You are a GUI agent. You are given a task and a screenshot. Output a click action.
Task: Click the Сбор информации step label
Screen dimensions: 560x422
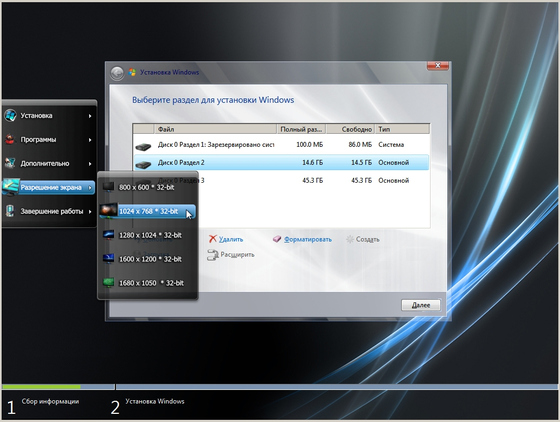pos(50,402)
